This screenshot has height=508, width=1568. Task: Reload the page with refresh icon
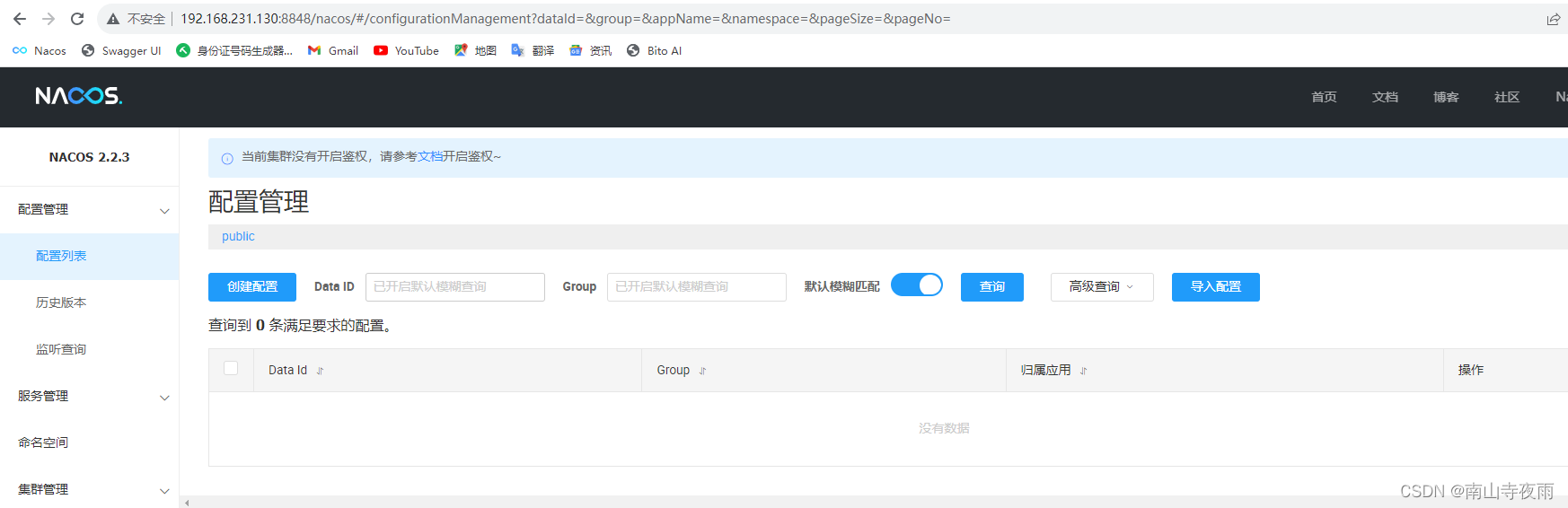77,19
